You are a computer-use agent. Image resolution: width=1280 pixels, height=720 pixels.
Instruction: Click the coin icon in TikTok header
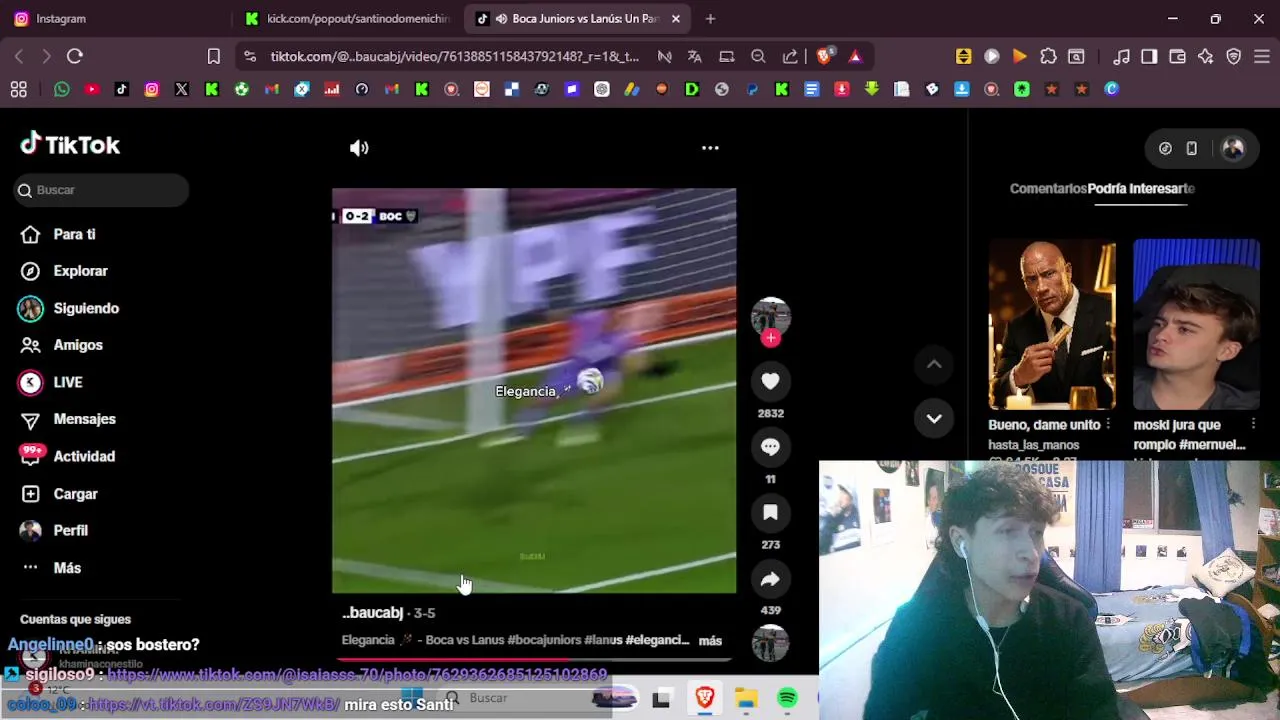1165,148
